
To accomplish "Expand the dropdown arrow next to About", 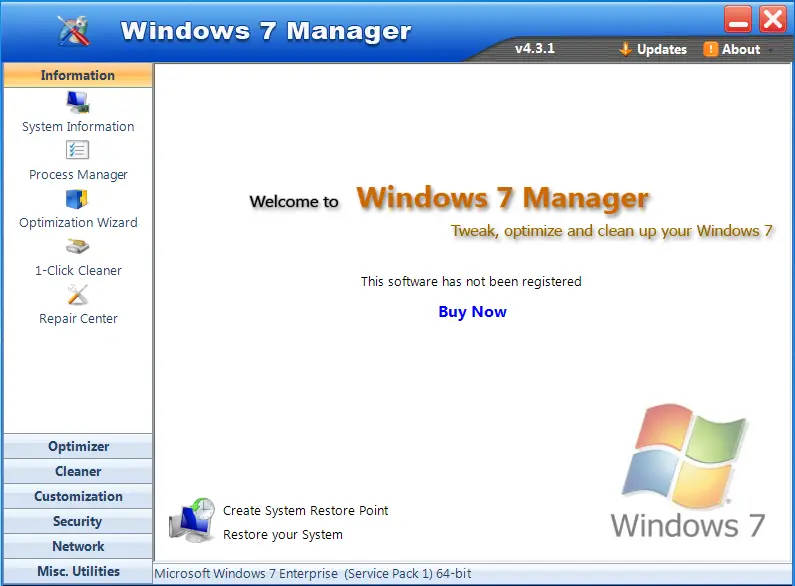I will tap(771, 50).
